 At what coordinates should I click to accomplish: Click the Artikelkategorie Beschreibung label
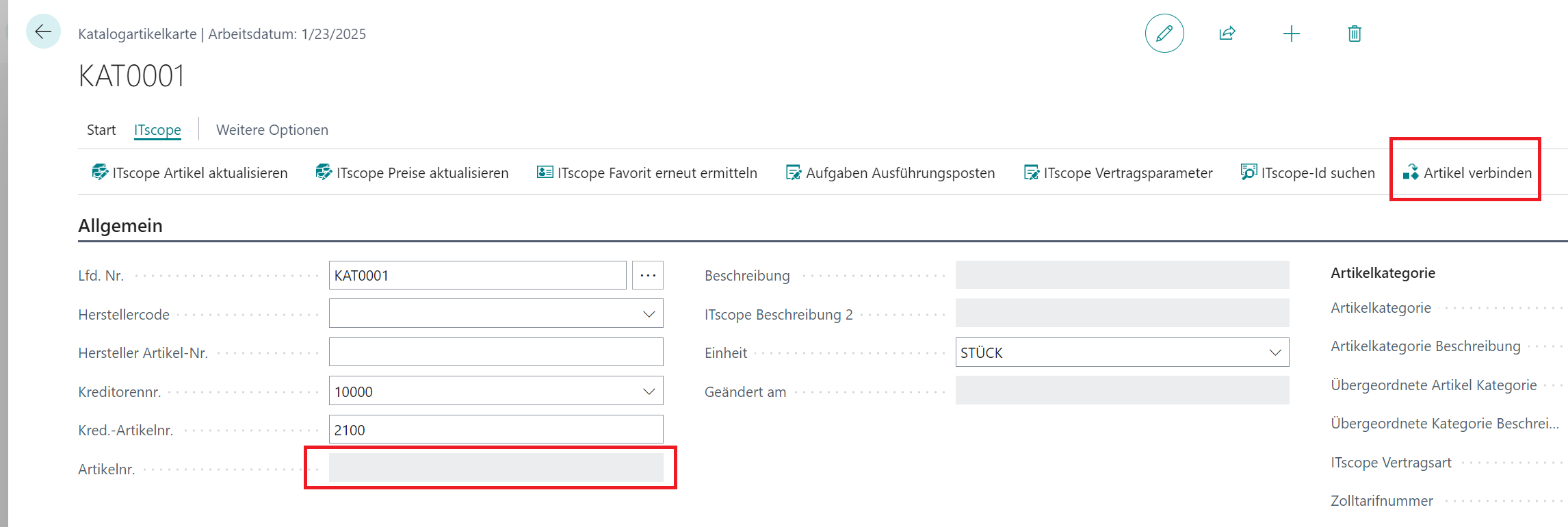point(1426,346)
